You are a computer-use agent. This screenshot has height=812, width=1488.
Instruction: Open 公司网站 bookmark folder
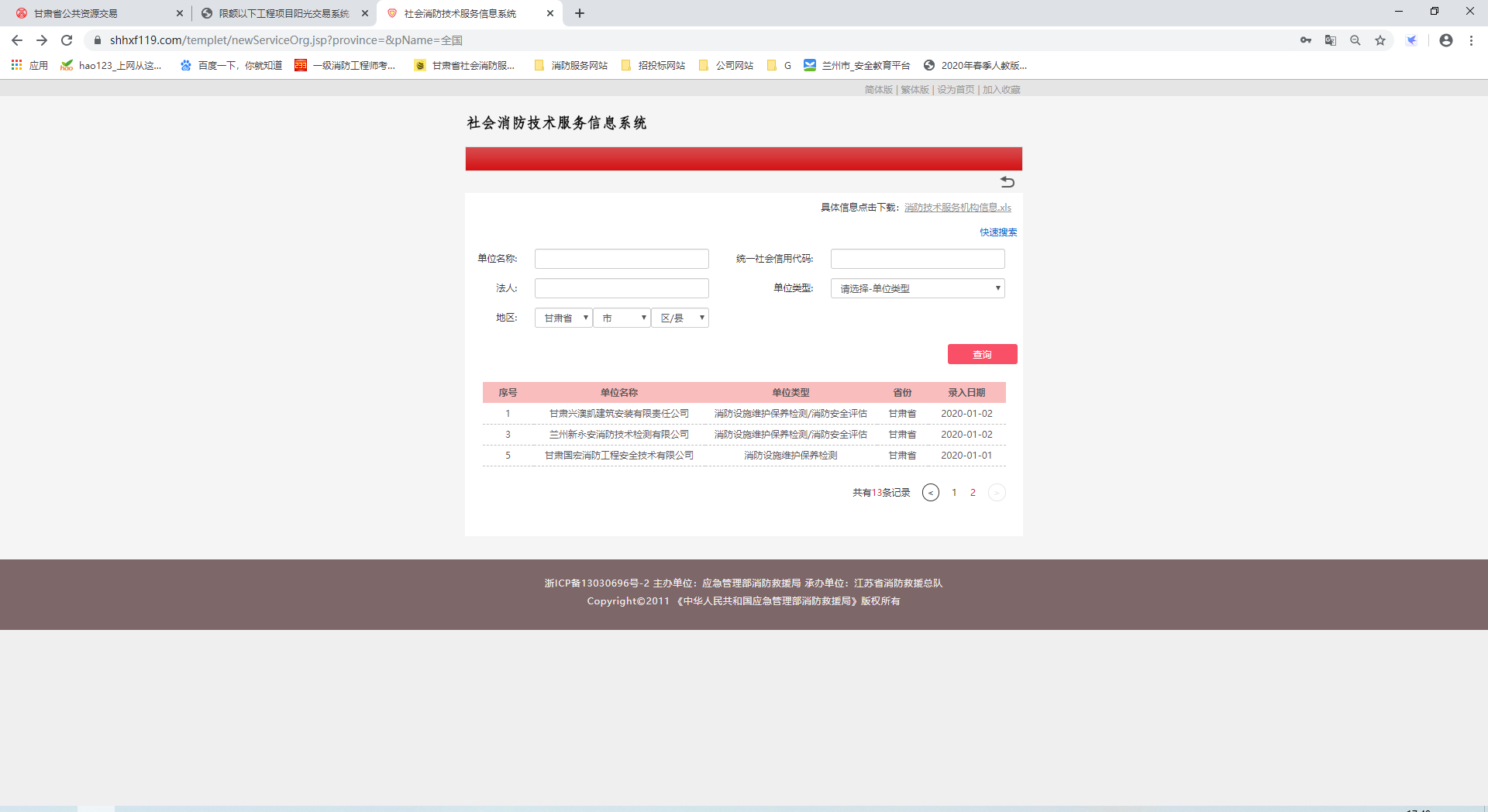(x=726, y=65)
